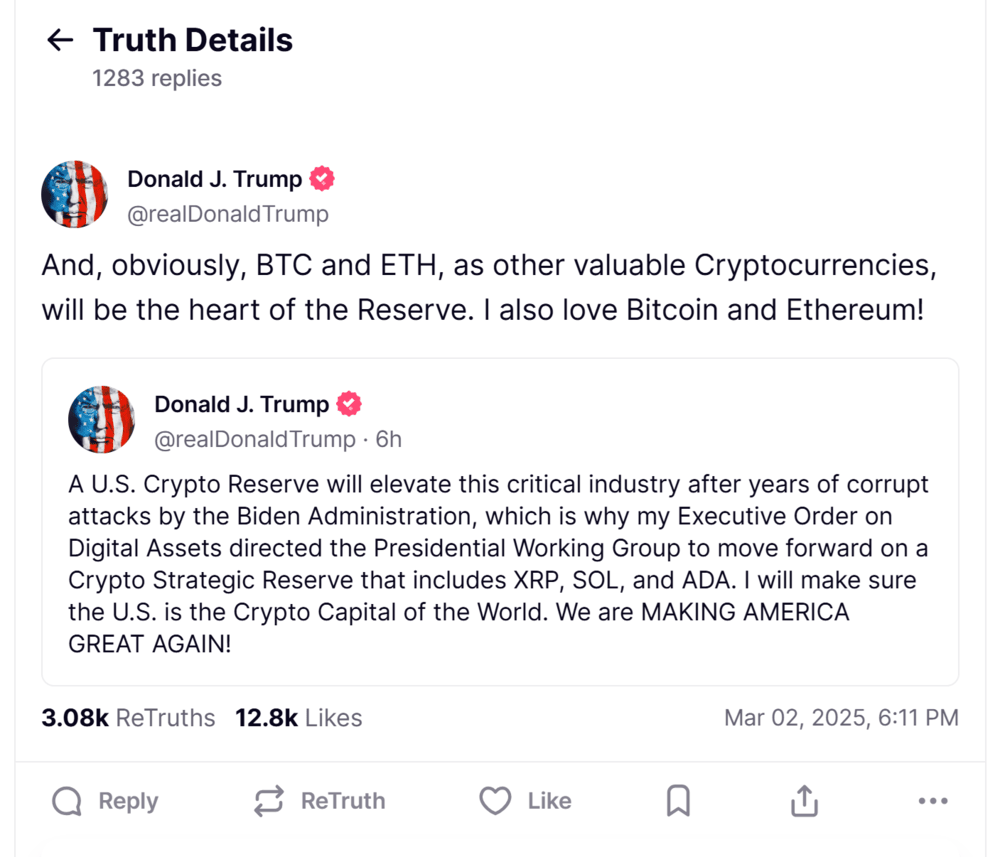This screenshot has width=1000, height=857.
Task: Click the Like heart icon
Action: [x=495, y=801]
